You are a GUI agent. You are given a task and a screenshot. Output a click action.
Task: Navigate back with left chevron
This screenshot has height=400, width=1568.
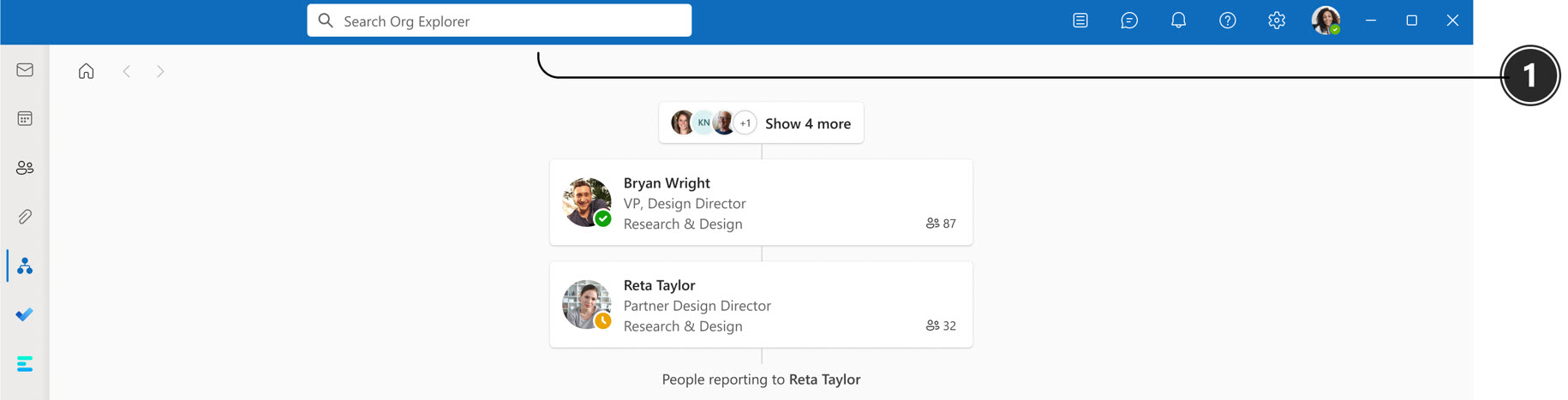pyautogui.click(x=126, y=71)
